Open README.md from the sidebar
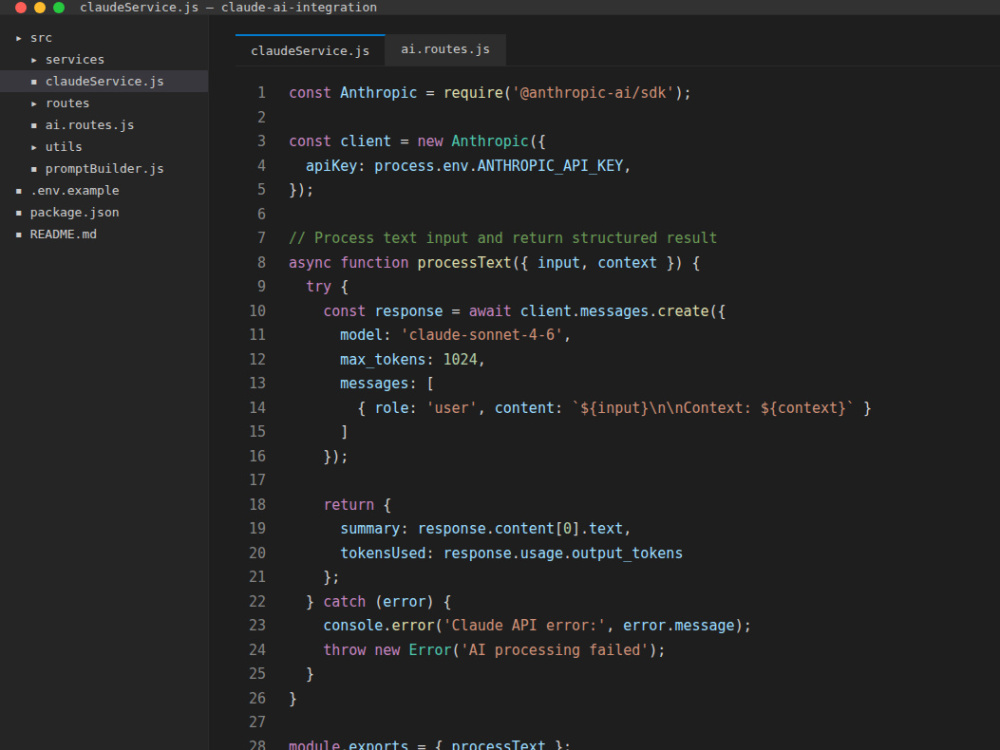This screenshot has height=750, width=1000. [x=104, y=234]
